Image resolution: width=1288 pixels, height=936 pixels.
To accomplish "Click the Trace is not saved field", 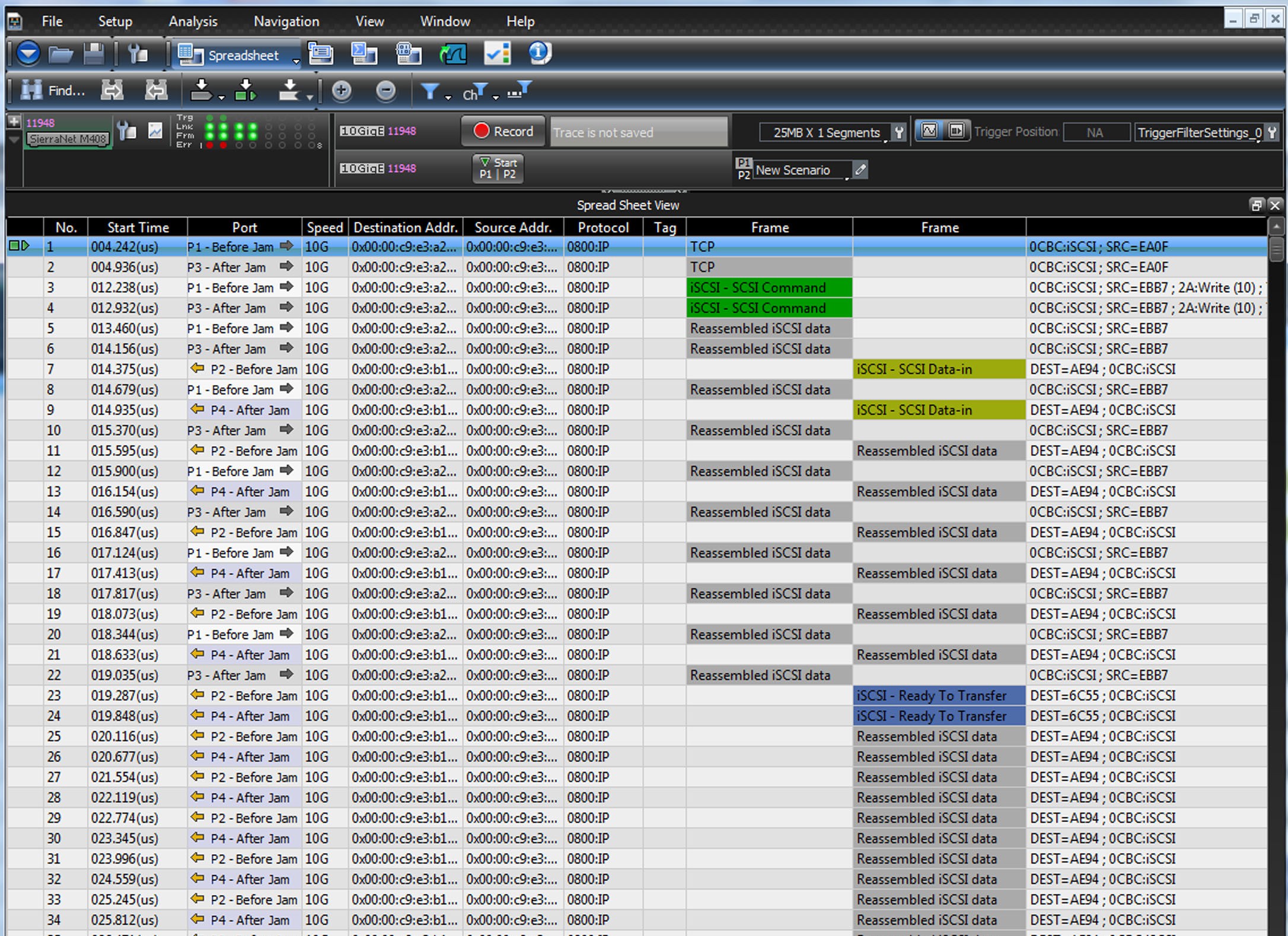I will (639, 132).
